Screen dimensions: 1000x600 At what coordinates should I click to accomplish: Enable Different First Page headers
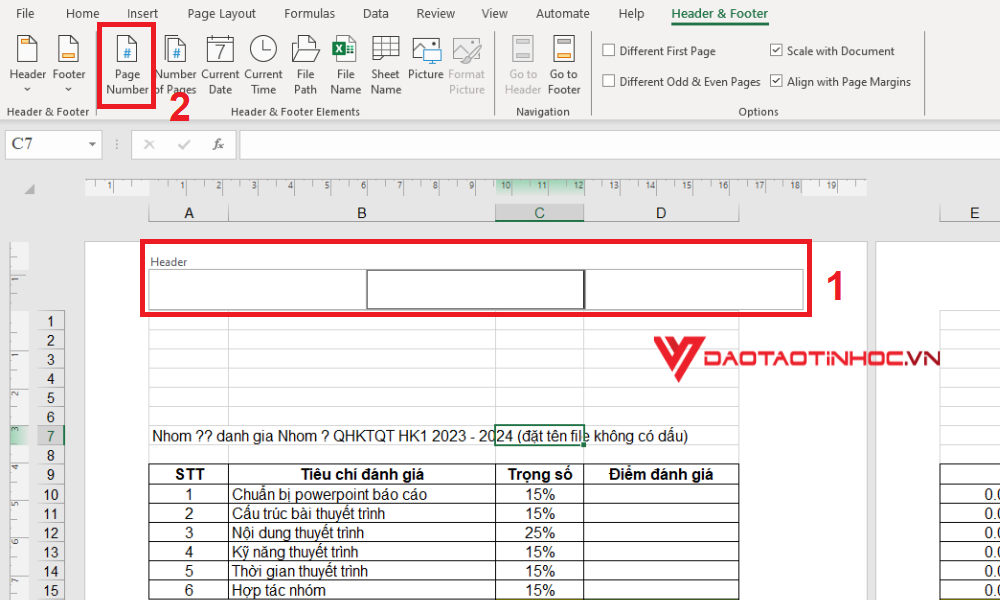click(x=609, y=50)
